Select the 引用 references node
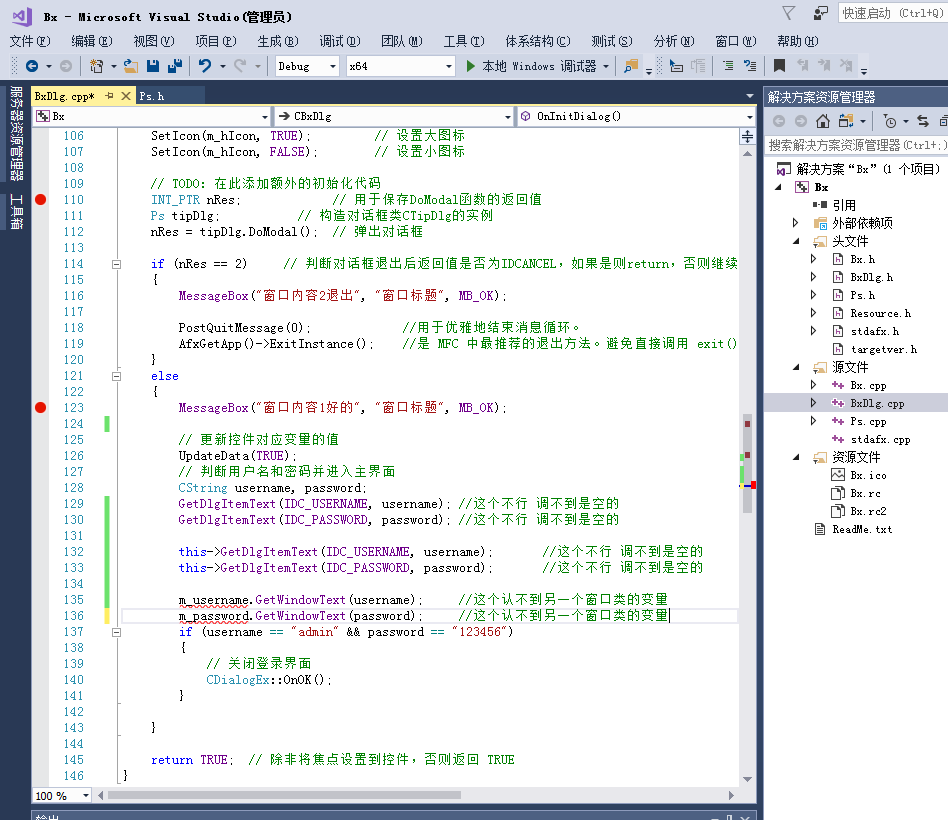Viewport: 948px width, 820px height. 844,205
